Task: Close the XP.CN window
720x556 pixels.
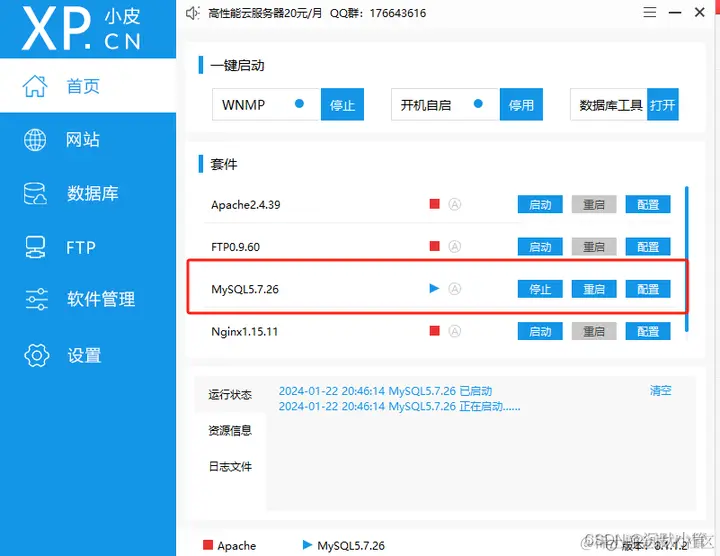Action: [699, 12]
